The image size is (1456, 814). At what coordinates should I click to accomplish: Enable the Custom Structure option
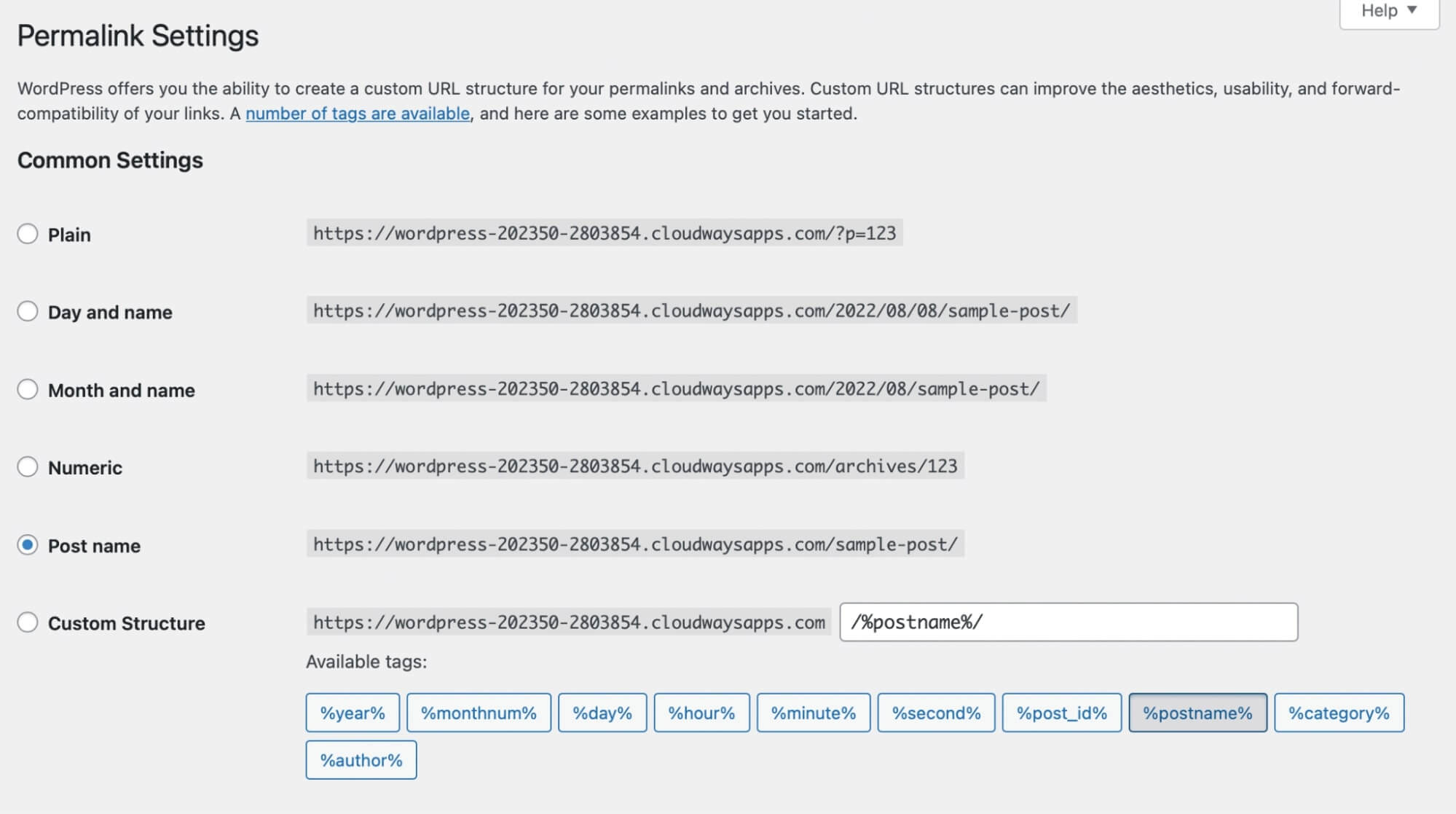coord(28,622)
